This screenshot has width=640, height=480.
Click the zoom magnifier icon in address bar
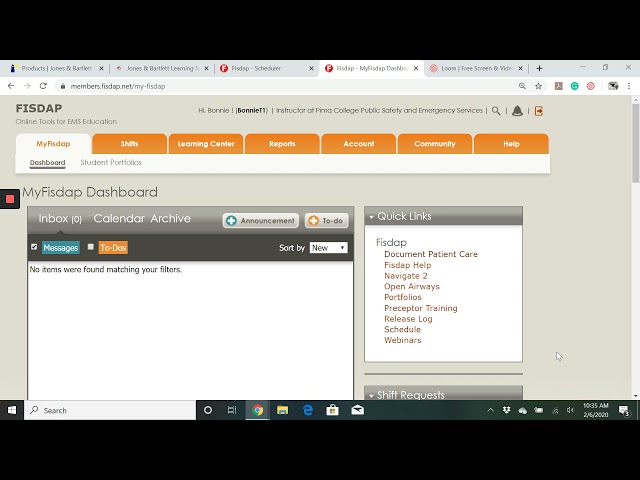(522, 86)
